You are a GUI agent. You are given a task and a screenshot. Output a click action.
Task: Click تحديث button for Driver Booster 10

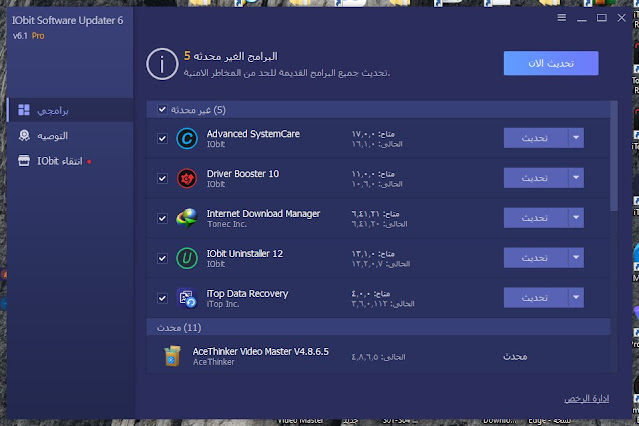pos(536,178)
